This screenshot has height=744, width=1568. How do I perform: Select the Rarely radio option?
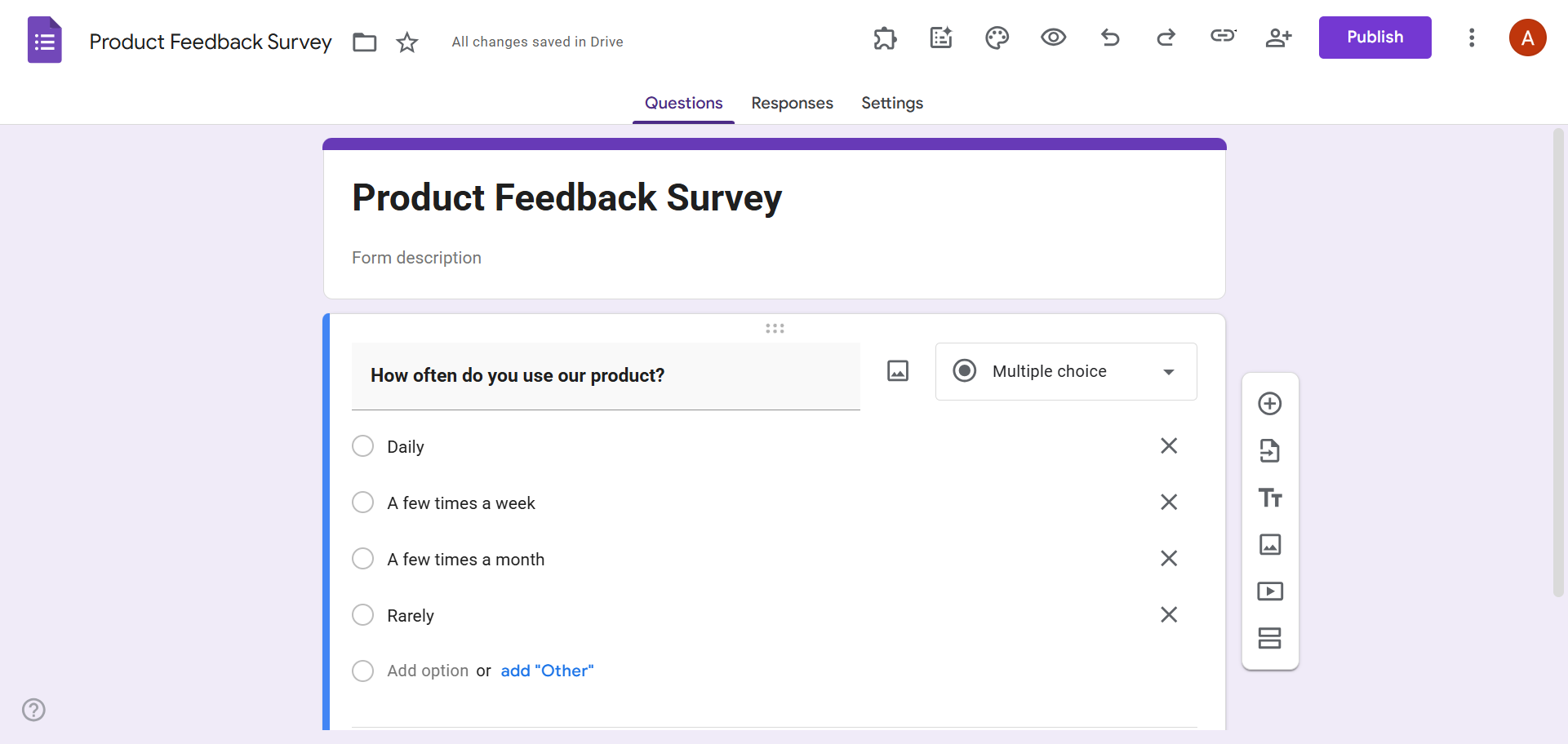(362, 615)
